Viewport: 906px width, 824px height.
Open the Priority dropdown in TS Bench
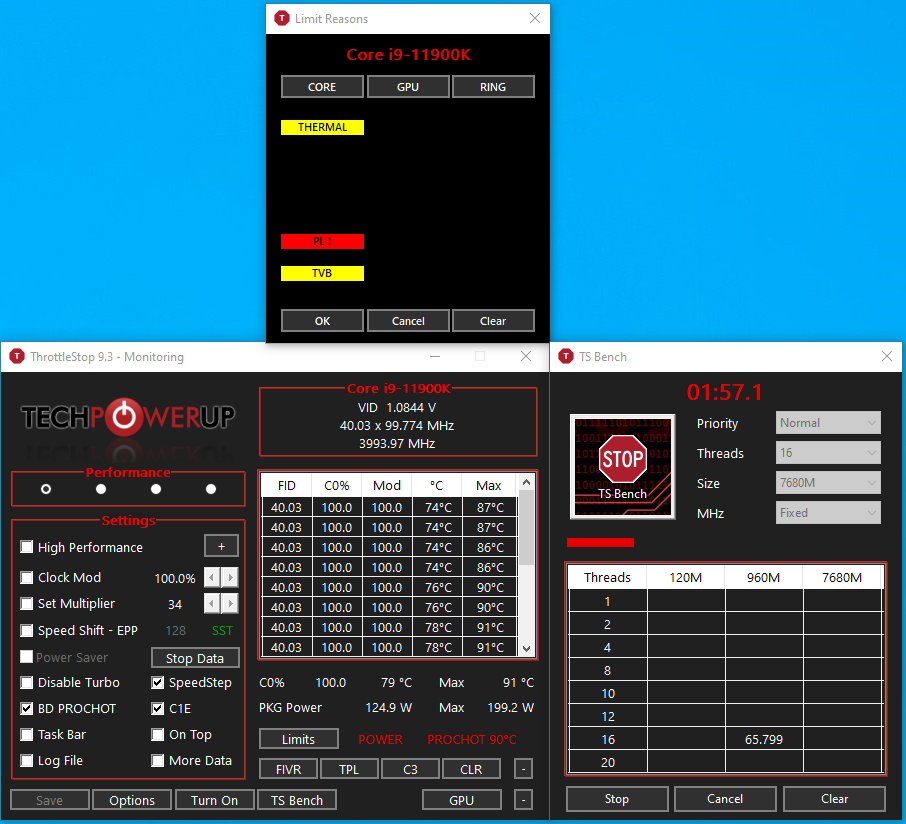pyautogui.click(x=828, y=422)
